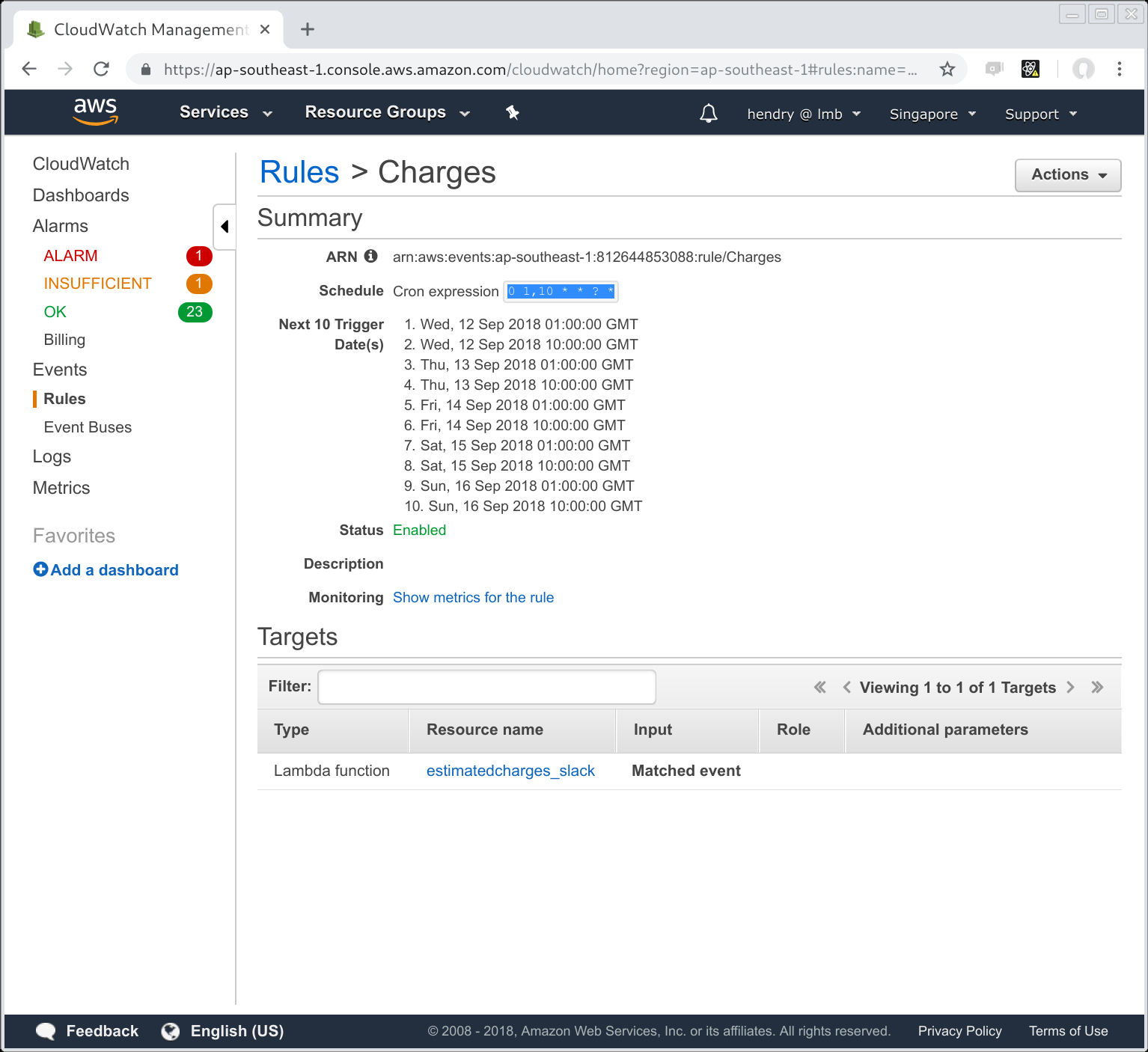Image resolution: width=1148 pixels, height=1052 pixels.
Task: Click the Type column header
Action: click(x=334, y=730)
